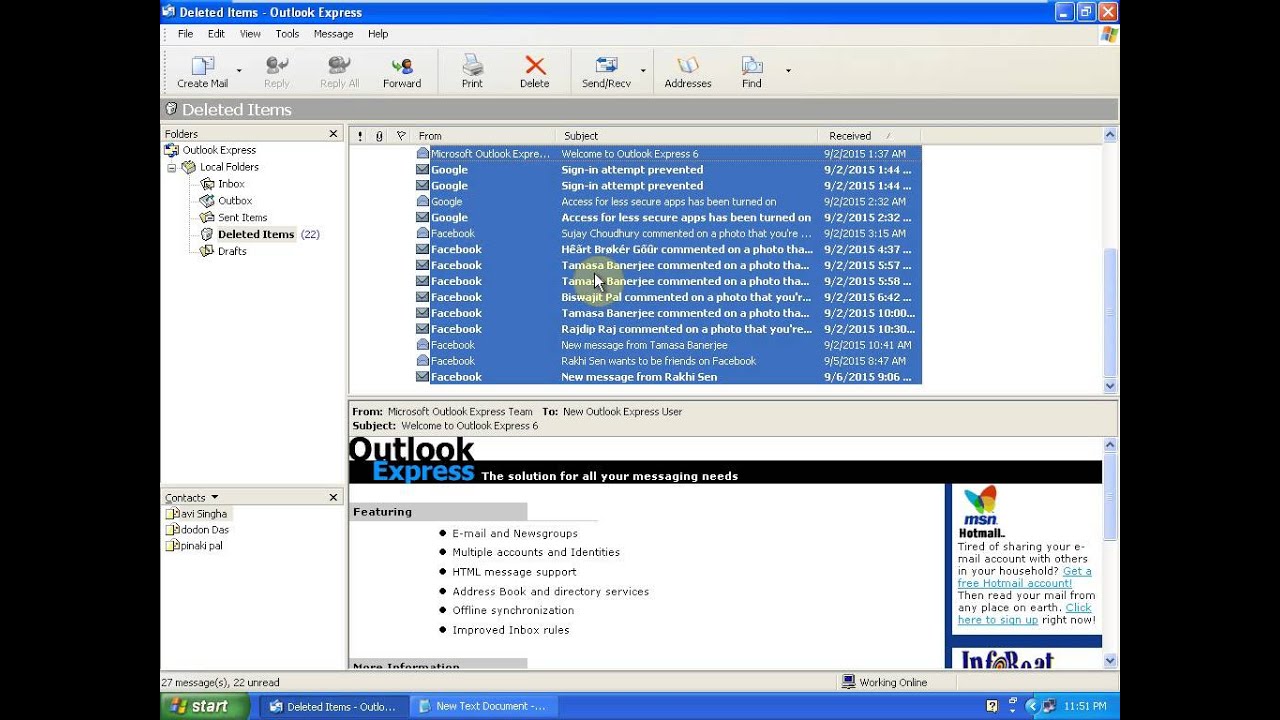1280x720 pixels.
Task: Open the Addresses book icon
Action: [688, 66]
